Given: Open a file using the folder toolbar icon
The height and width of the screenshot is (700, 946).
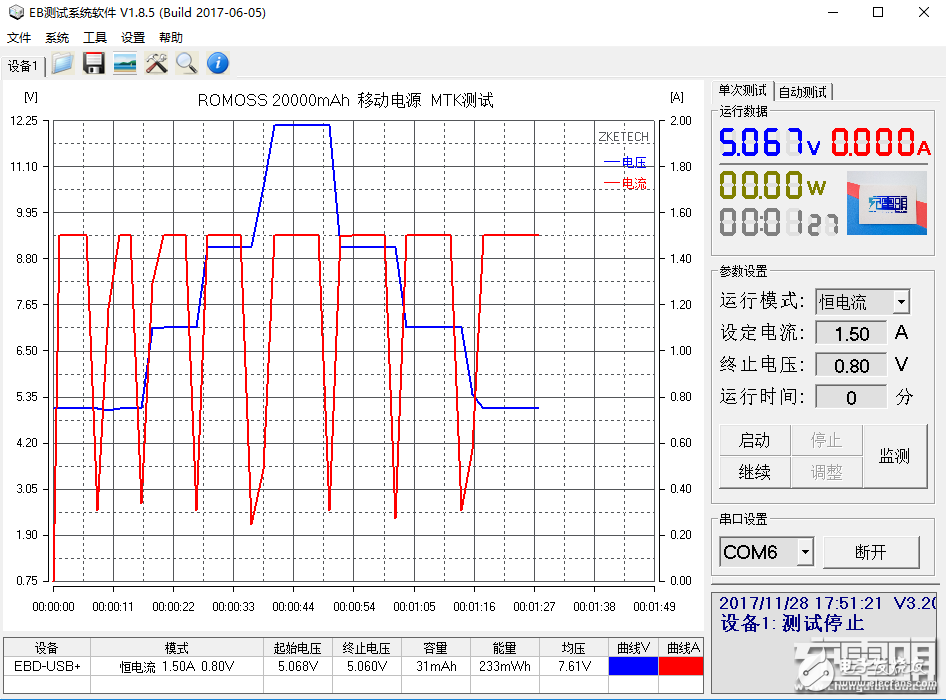Looking at the screenshot, I should (x=60, y=64).
